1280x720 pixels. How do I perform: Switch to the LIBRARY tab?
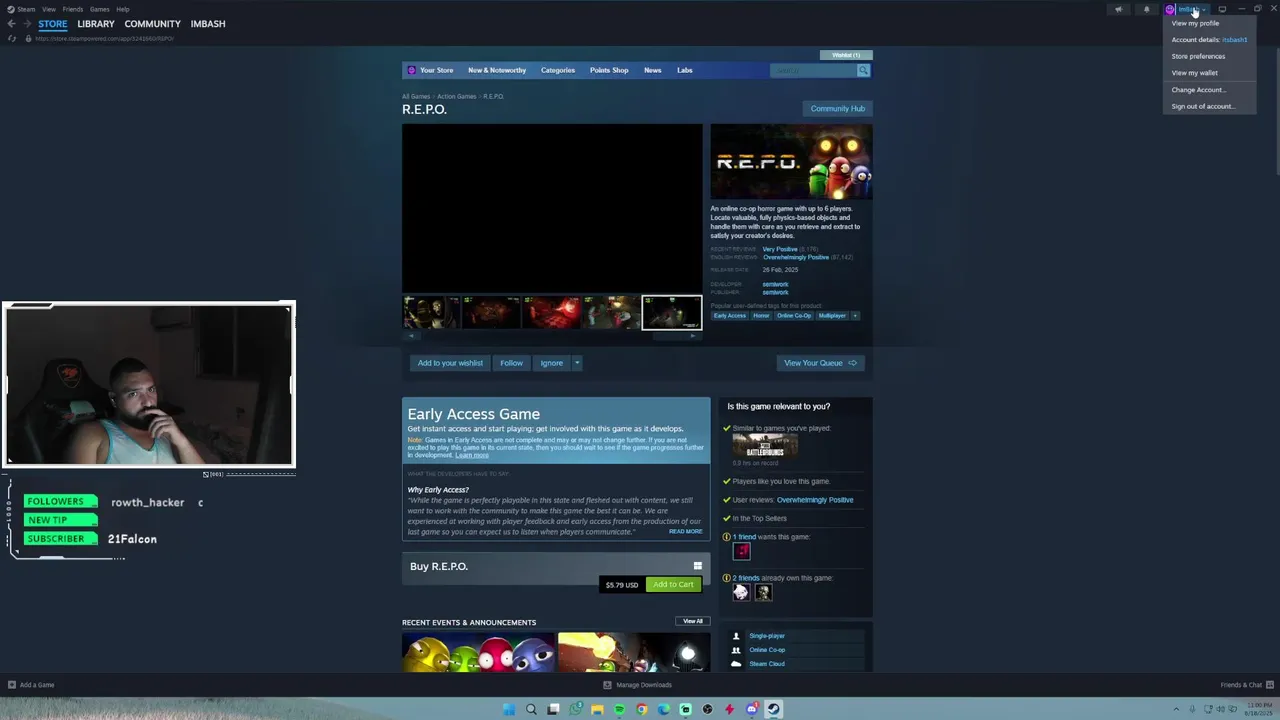[96, 24]
